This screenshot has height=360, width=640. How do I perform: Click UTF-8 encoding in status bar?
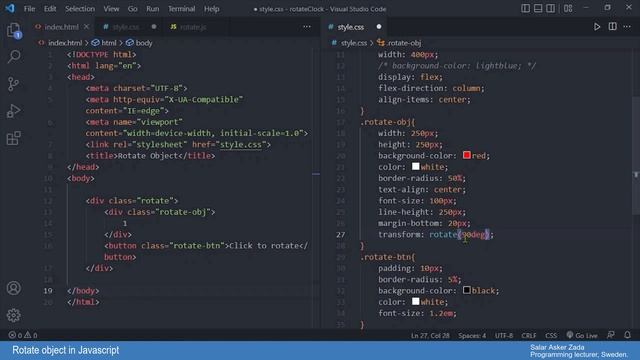click(x=504, y=336)
